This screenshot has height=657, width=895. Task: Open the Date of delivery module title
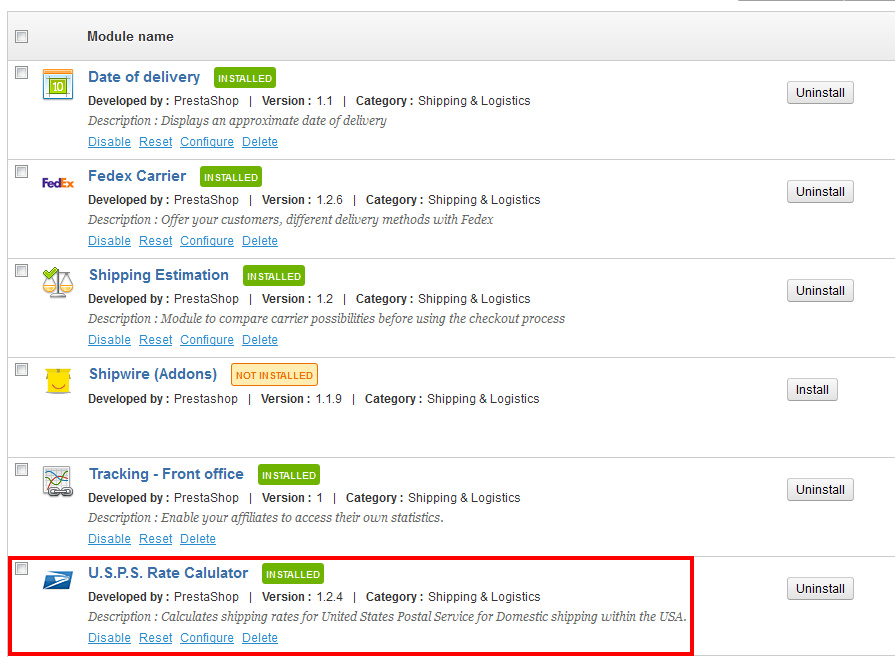[x=144, y=77]
